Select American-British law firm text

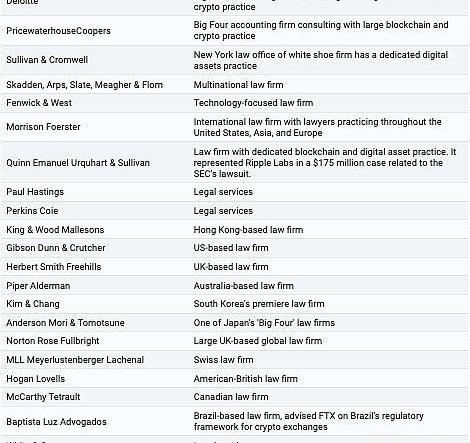point(246,379)
